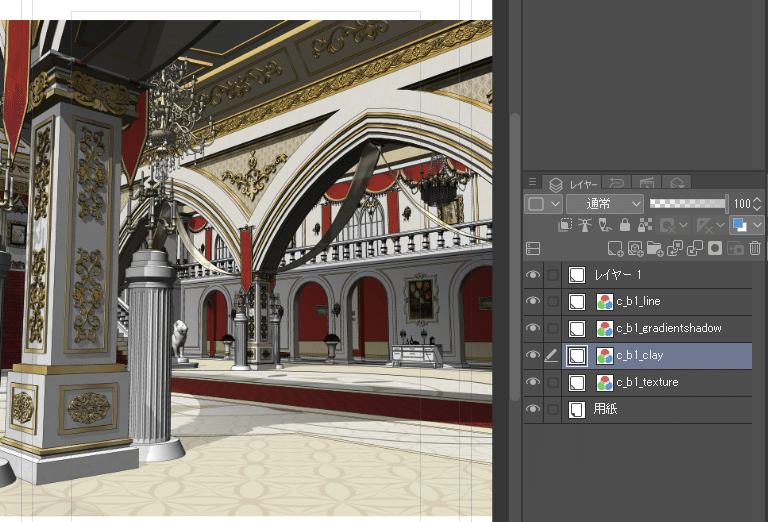Increase opacity with the up stepper arrow
The width and height of the screenshot is (768, 522).
[x=758, y=200]
